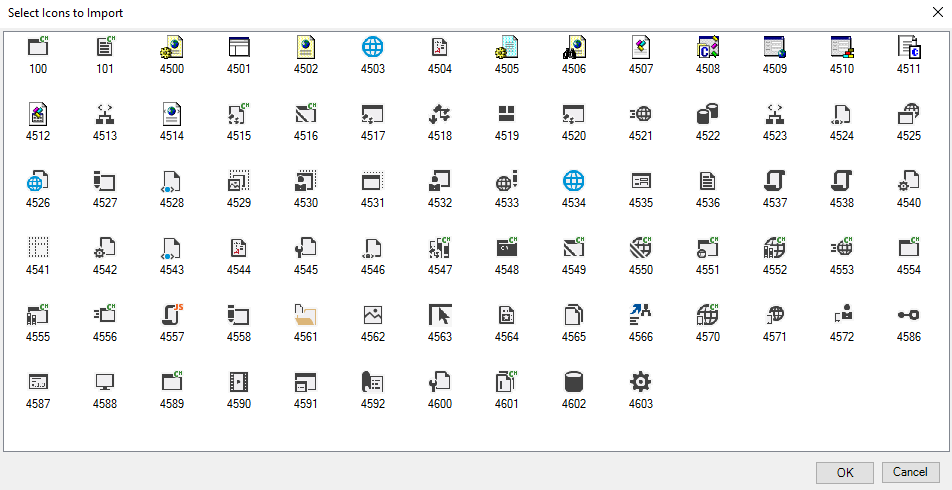This screenshot has height=490, width=952.
Task: Choose the gear text document icon 4505
Action: [507, 47]
